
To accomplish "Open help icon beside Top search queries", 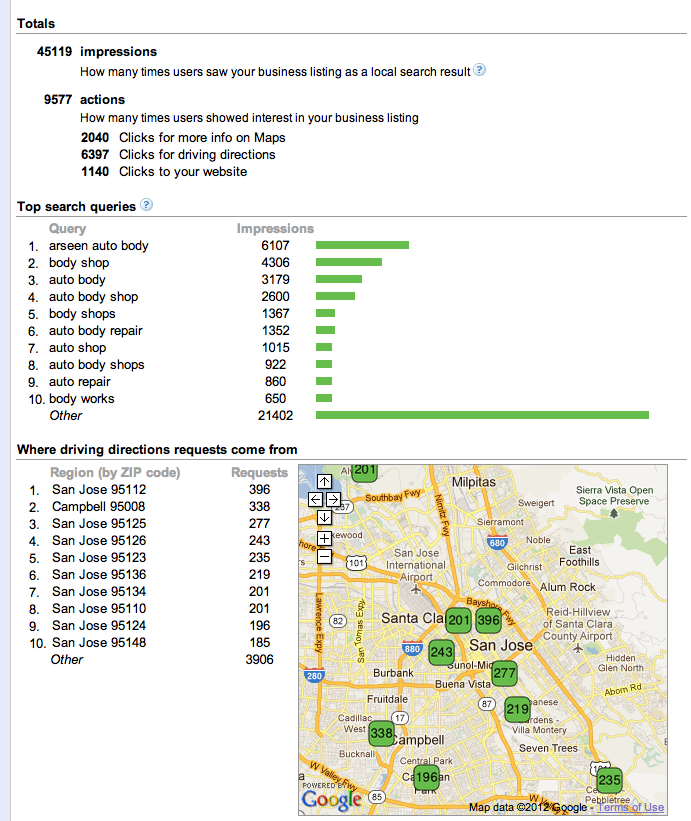I will [147, 205].
